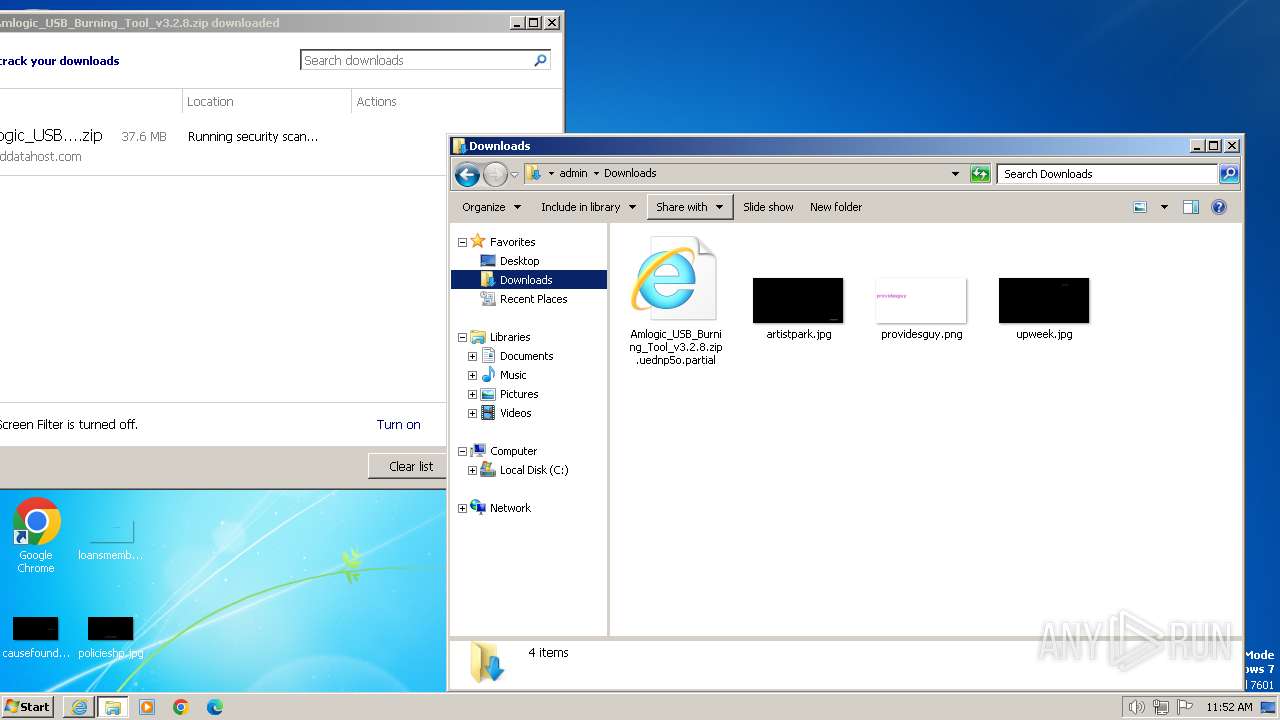Click the File Explorer taskbar icon
1280x720 pixels.
(113, 707)
